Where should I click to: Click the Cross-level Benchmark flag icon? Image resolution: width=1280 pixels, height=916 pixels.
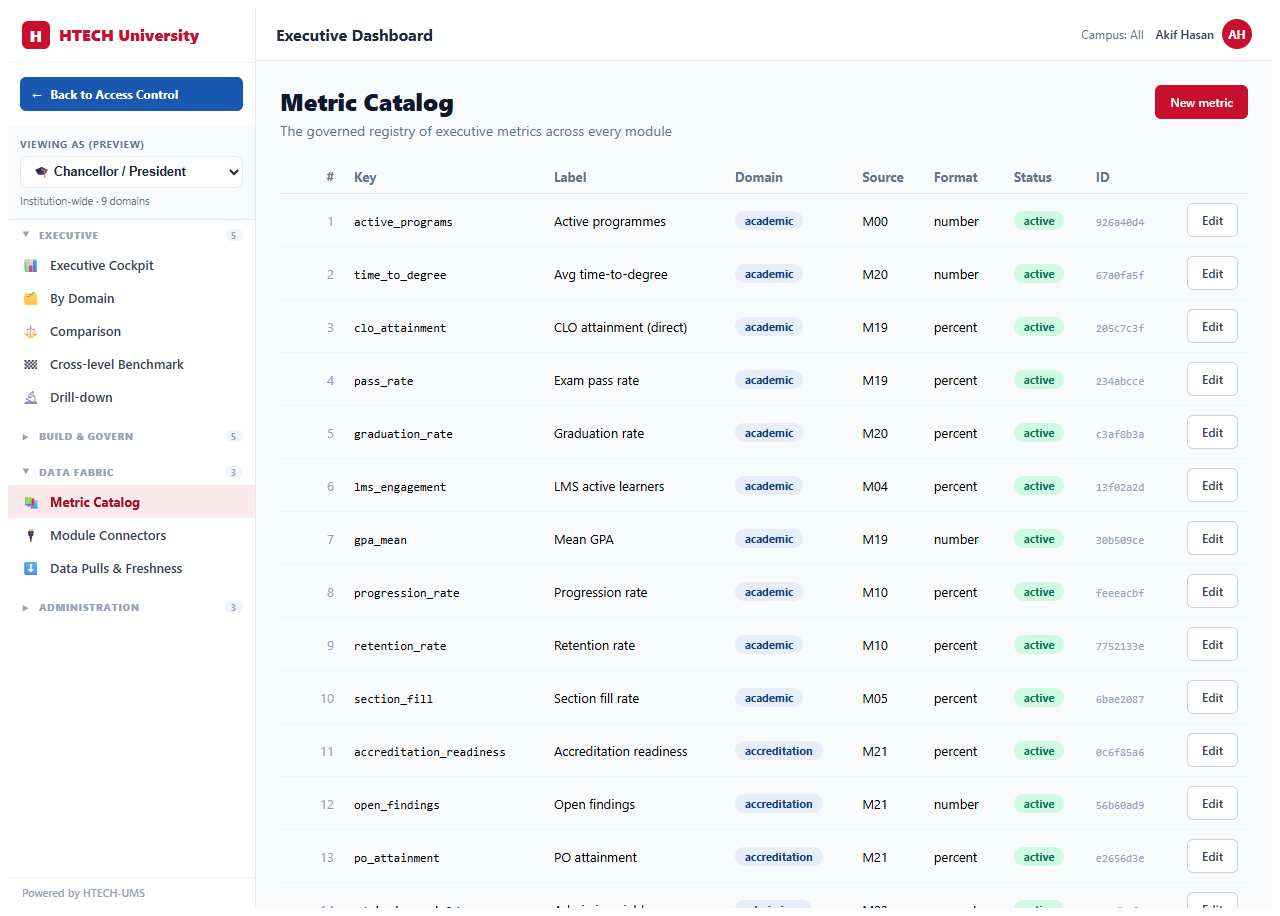point(30,365)
